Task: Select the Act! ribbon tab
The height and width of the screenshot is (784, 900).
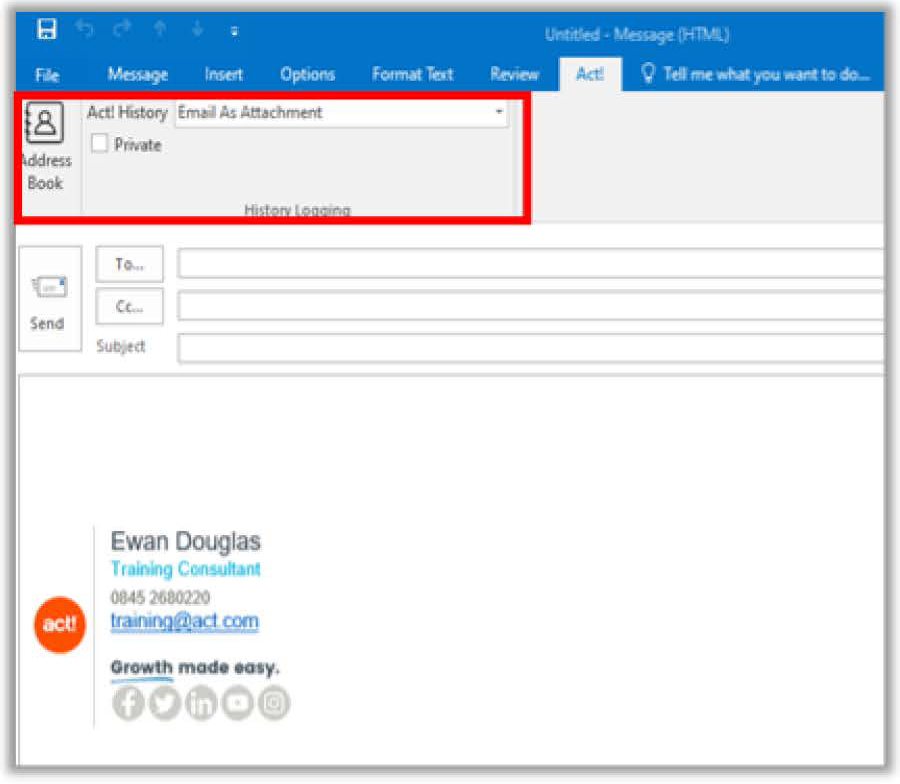Action: (x=589, y=74)
